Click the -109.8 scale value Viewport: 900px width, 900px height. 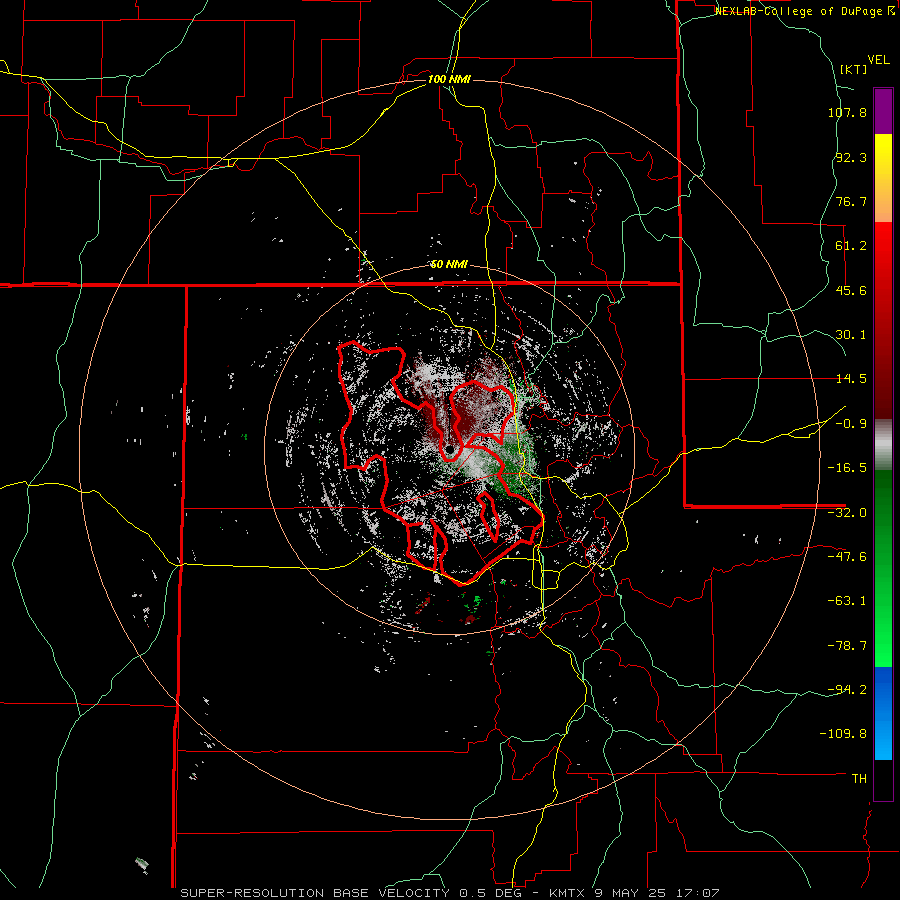844,734
